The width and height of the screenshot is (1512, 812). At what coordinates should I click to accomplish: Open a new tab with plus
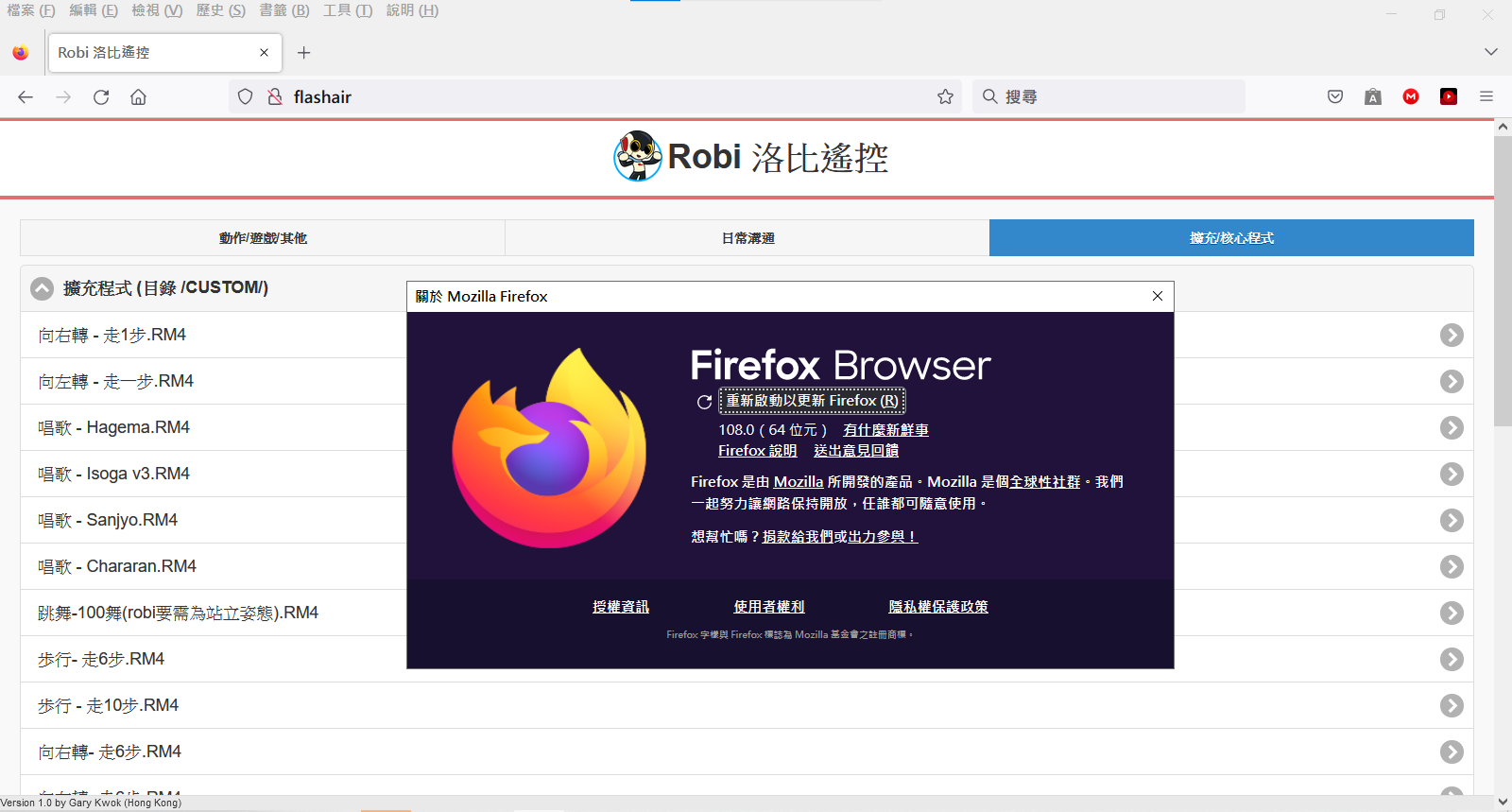[303, 53]
